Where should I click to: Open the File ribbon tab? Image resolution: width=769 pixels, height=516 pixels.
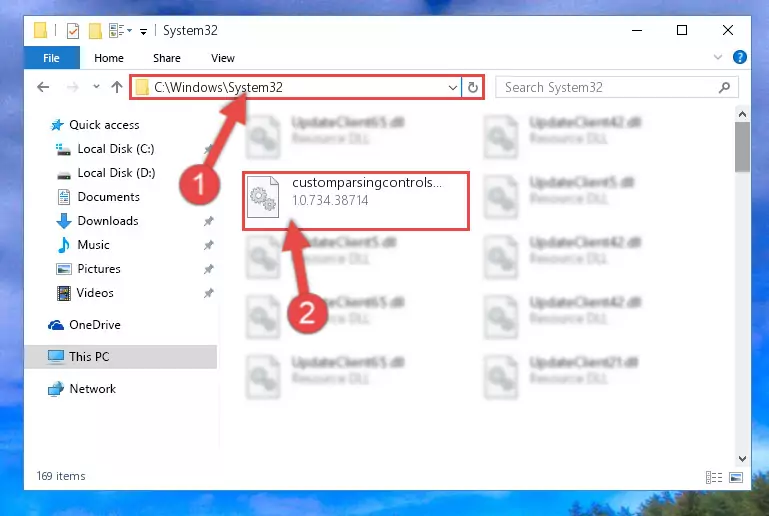coord(51,58)
